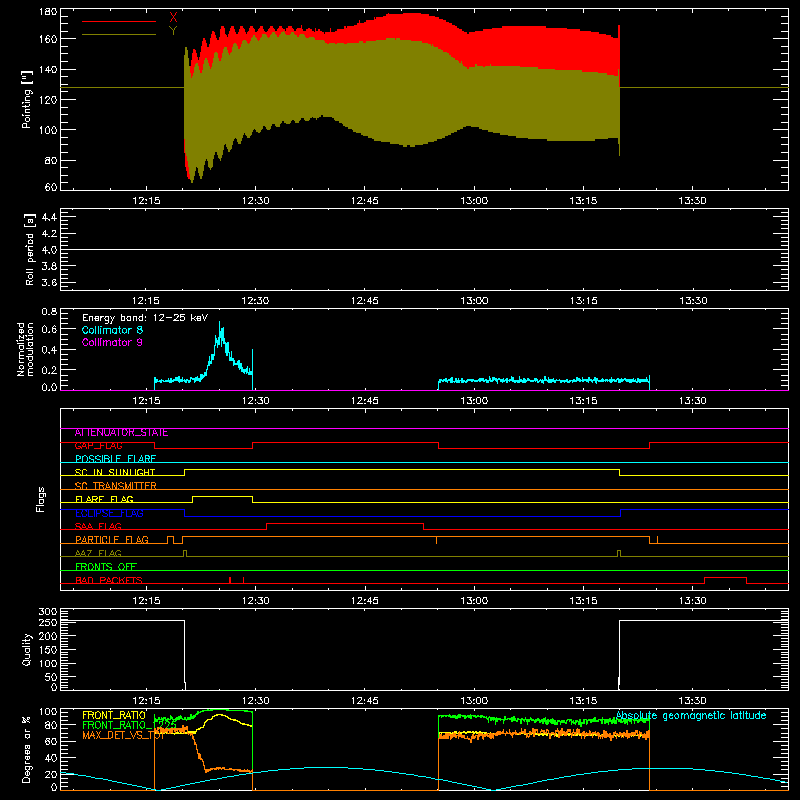Click the Quality axis title
Viewport: 800px width, 800px height.
(x=27, y=649)
